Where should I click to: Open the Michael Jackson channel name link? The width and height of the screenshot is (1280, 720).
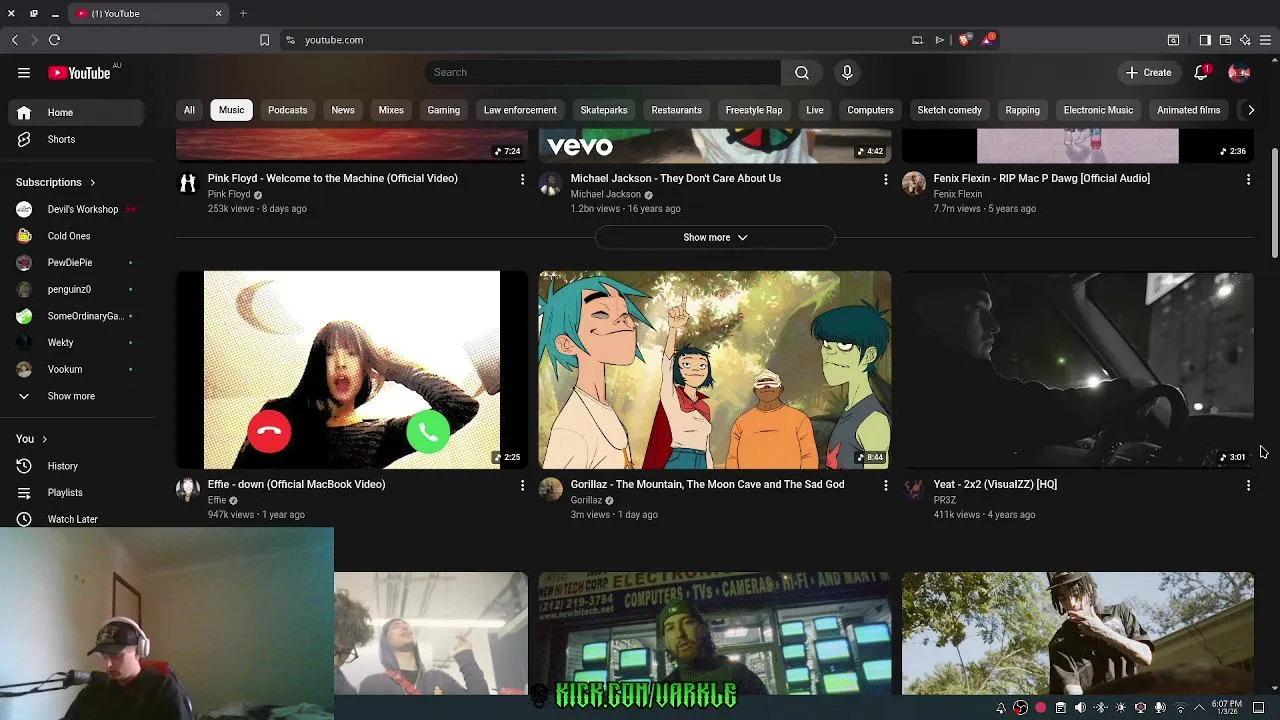point(605,194)
